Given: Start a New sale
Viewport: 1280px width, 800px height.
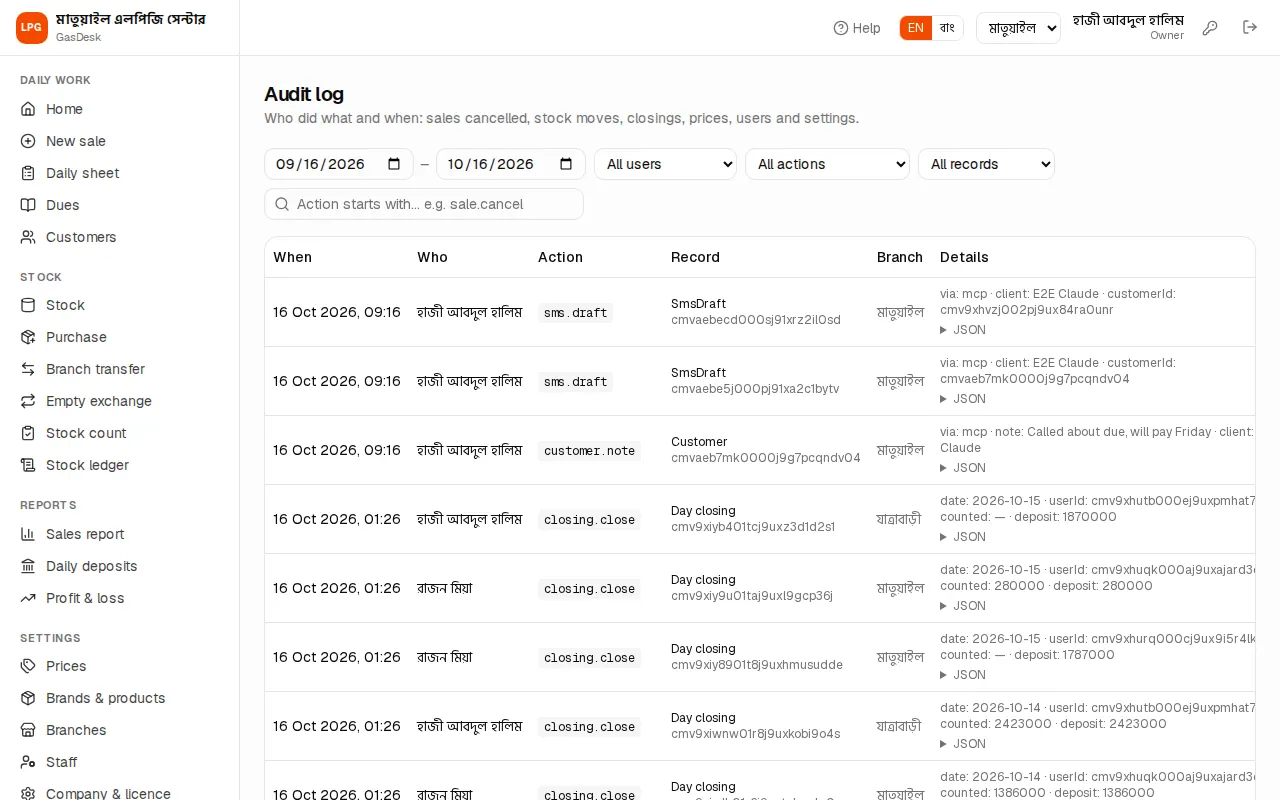Looking at the screenshot, I should pos(120,141).
